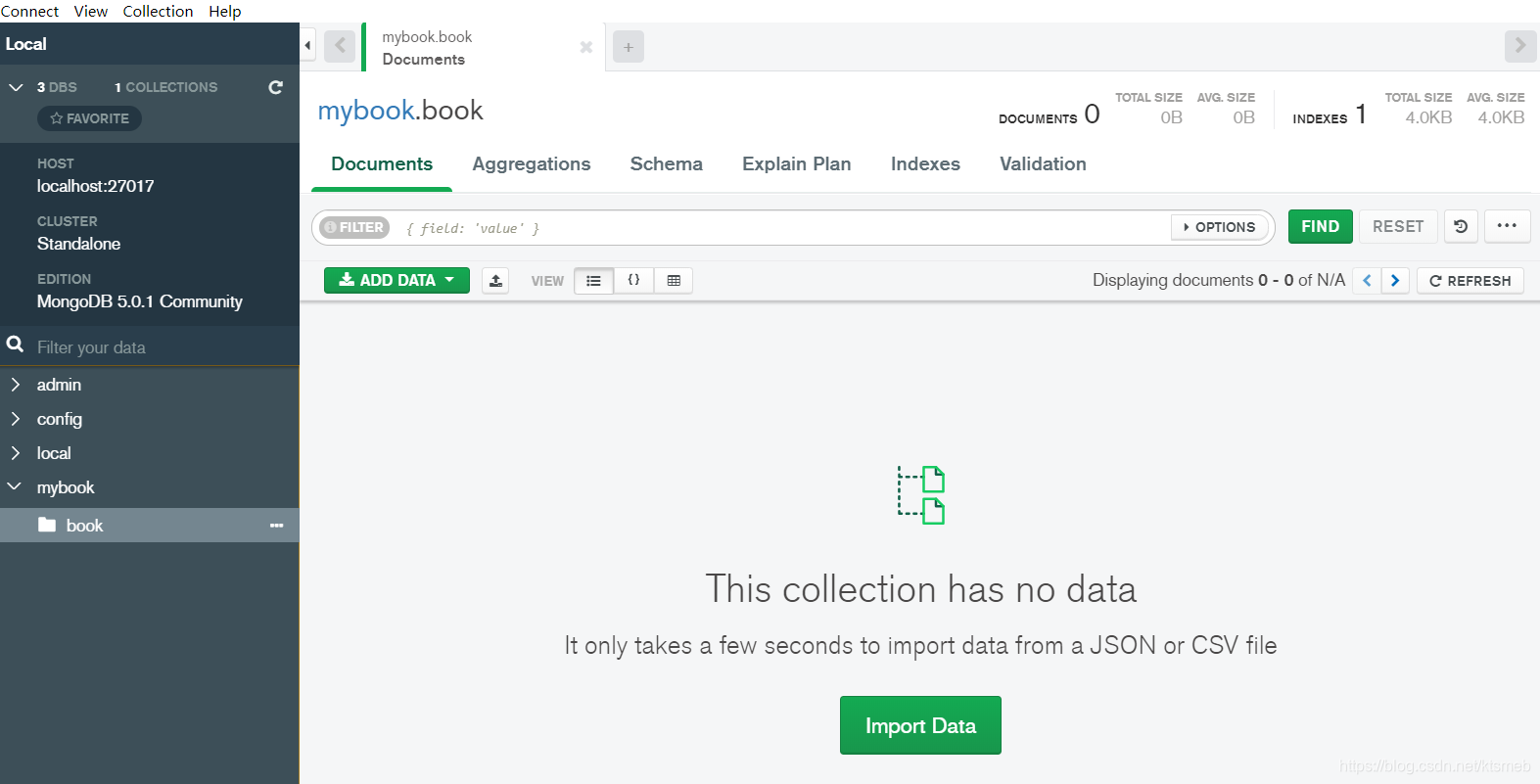Click the localhost:27017 host text
Image resolution: width=1540 pixels, height=784 pixels.
click(x=96, y=186)
